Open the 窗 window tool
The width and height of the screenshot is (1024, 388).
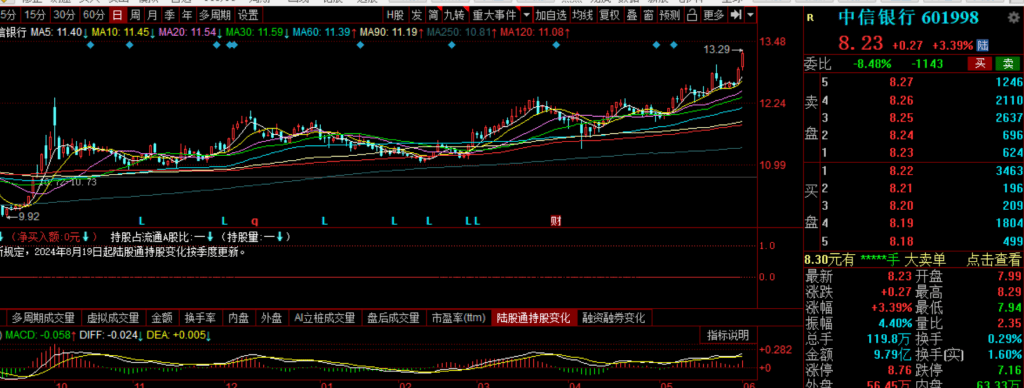(648, 14)
